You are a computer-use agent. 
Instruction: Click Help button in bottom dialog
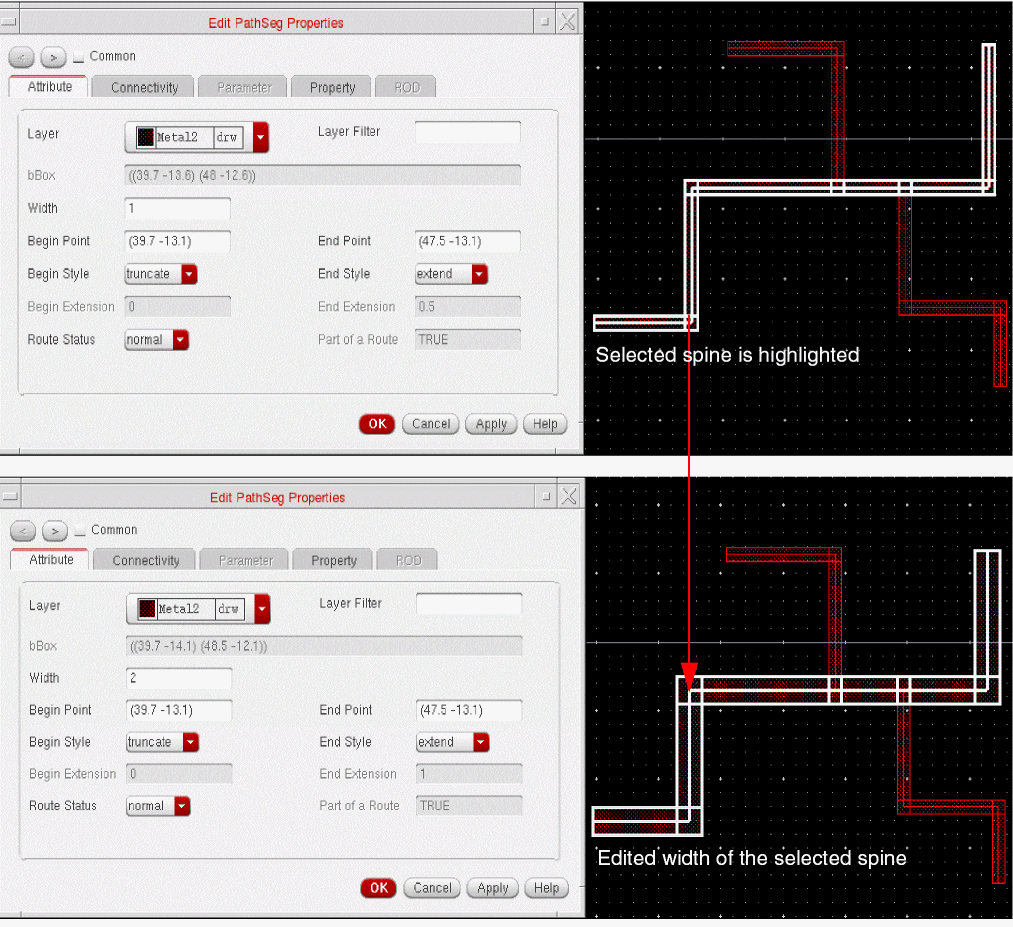pyautogui.click(x=546, y=888)
